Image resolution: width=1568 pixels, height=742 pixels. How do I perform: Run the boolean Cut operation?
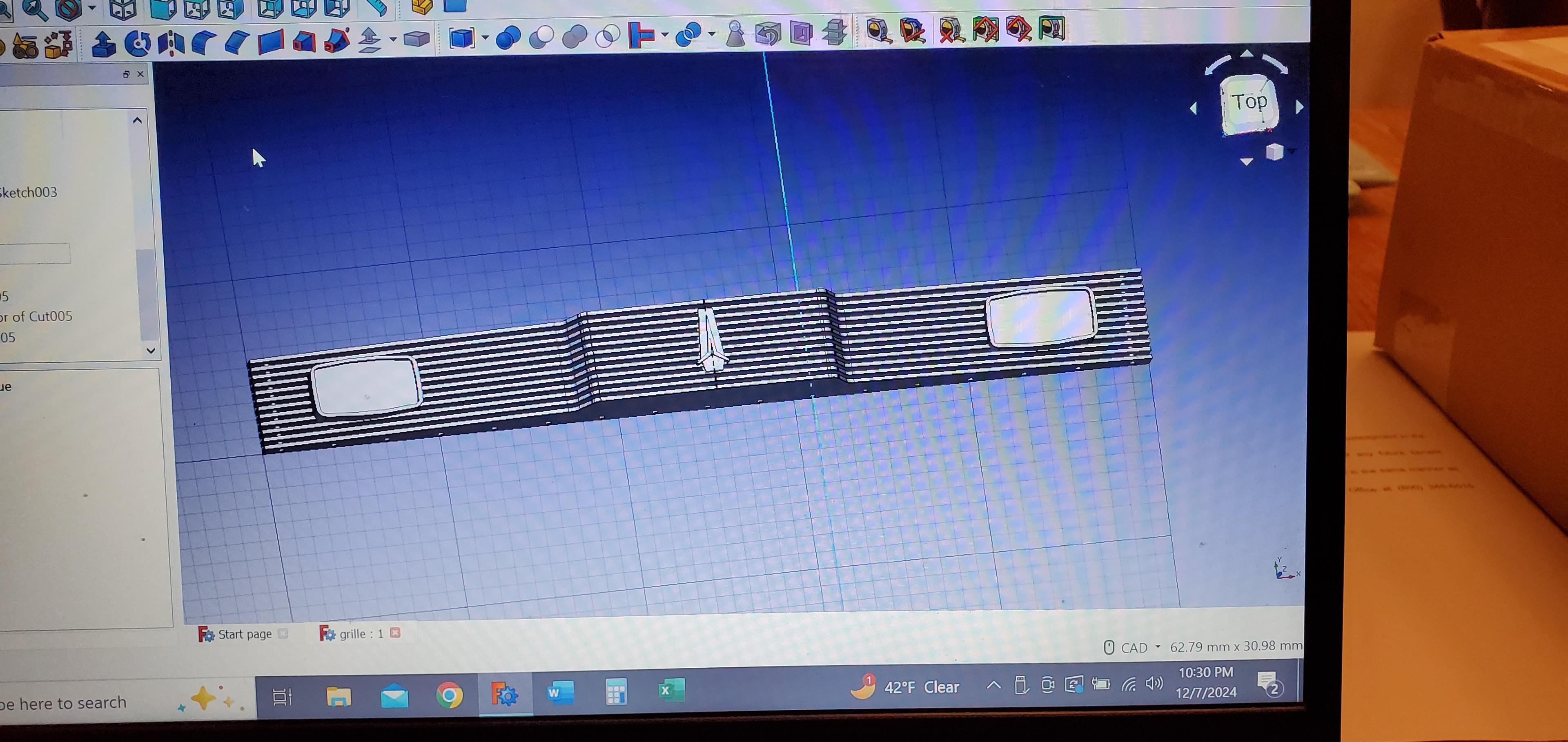541,36
